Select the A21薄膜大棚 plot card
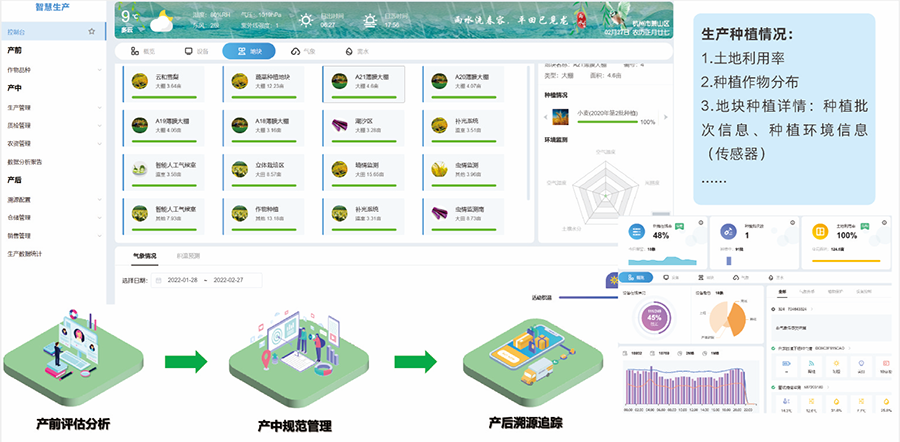 [363, 84]
